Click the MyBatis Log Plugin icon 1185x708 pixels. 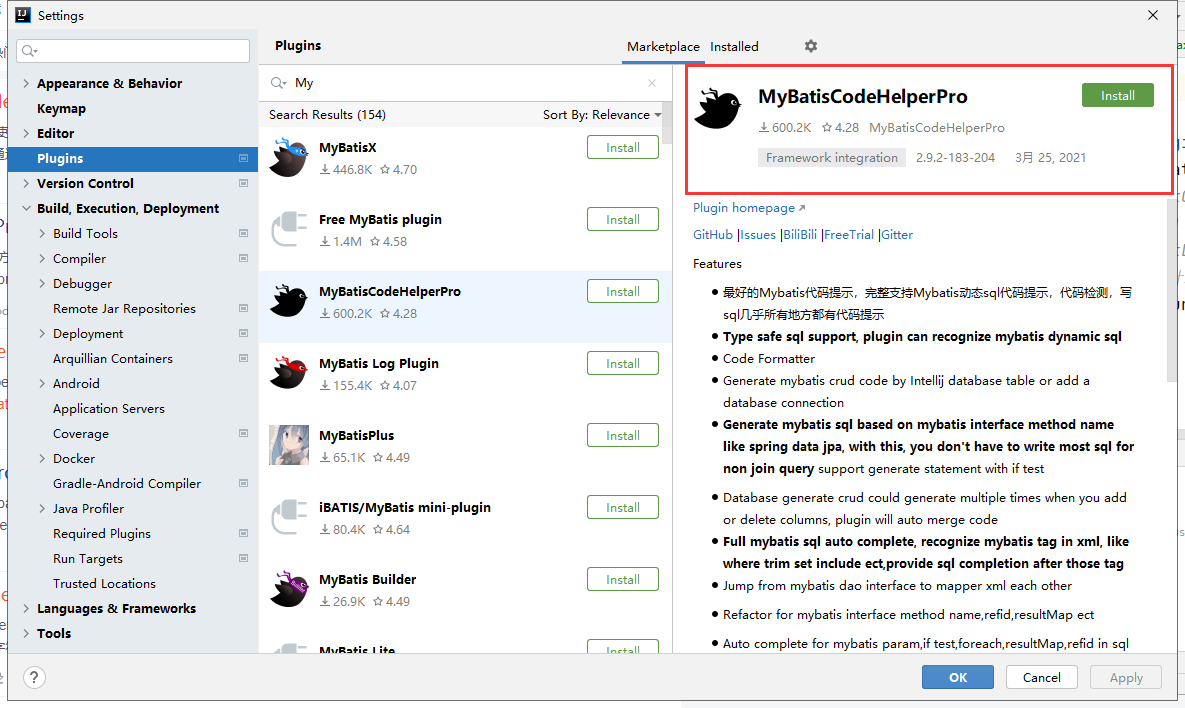click(x=289, y=373)
